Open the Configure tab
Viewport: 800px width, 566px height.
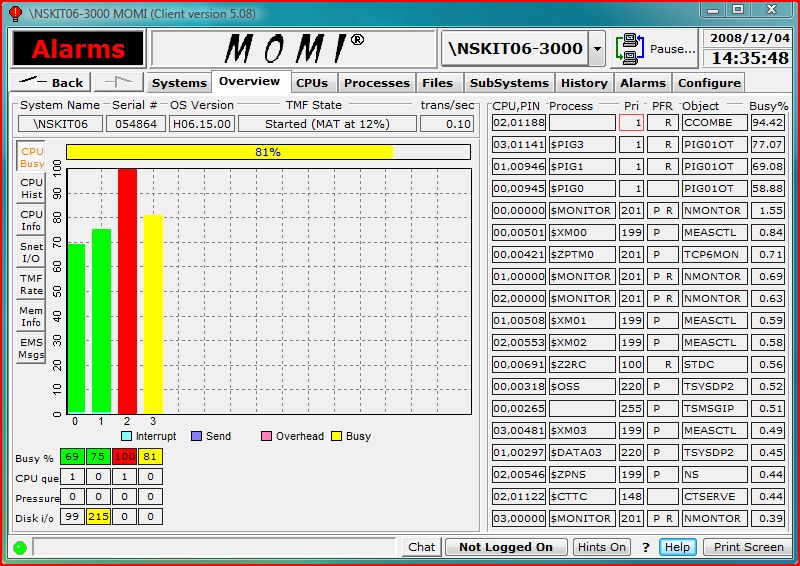709,83
